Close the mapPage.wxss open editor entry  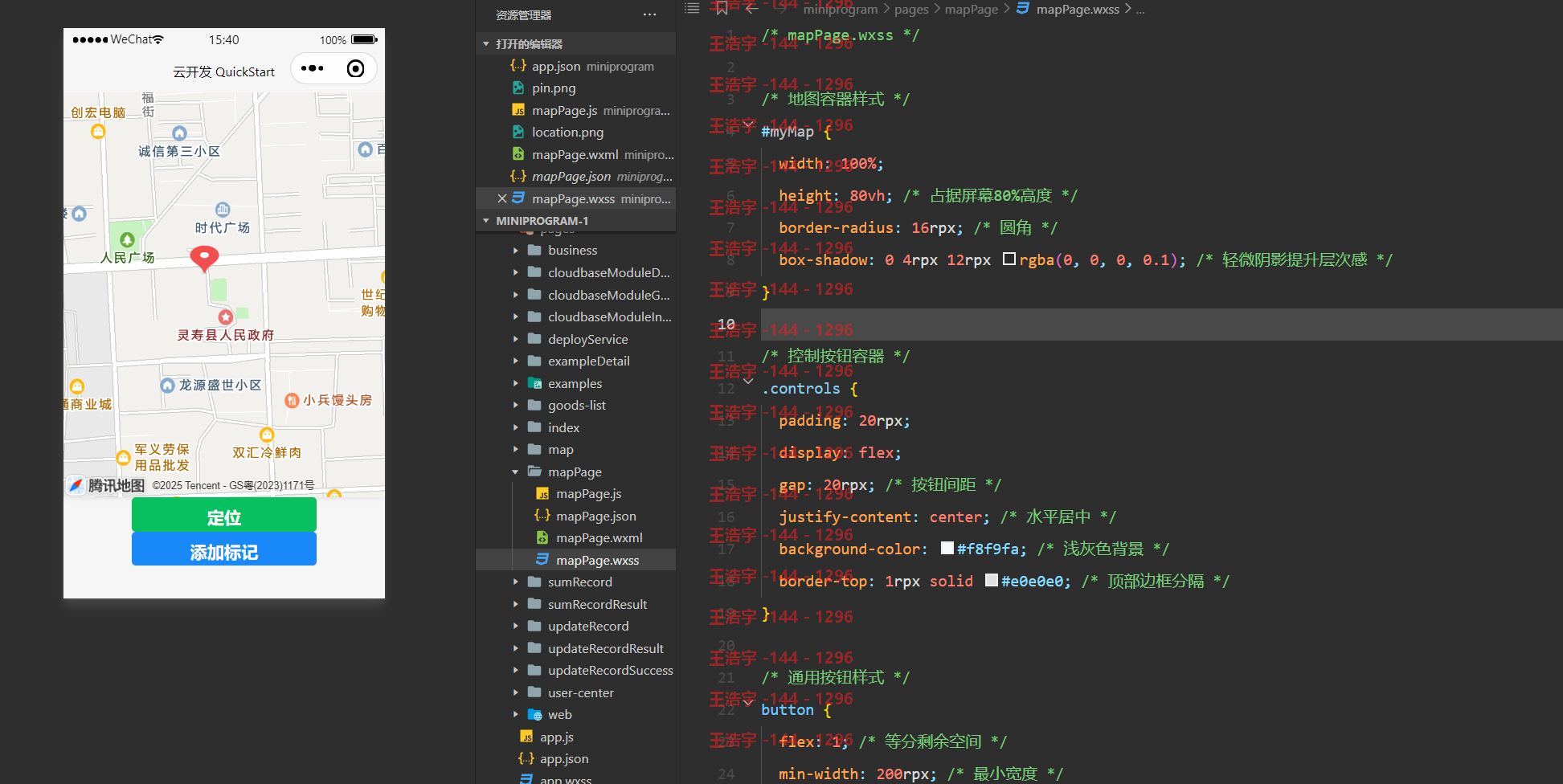[501, 198]
